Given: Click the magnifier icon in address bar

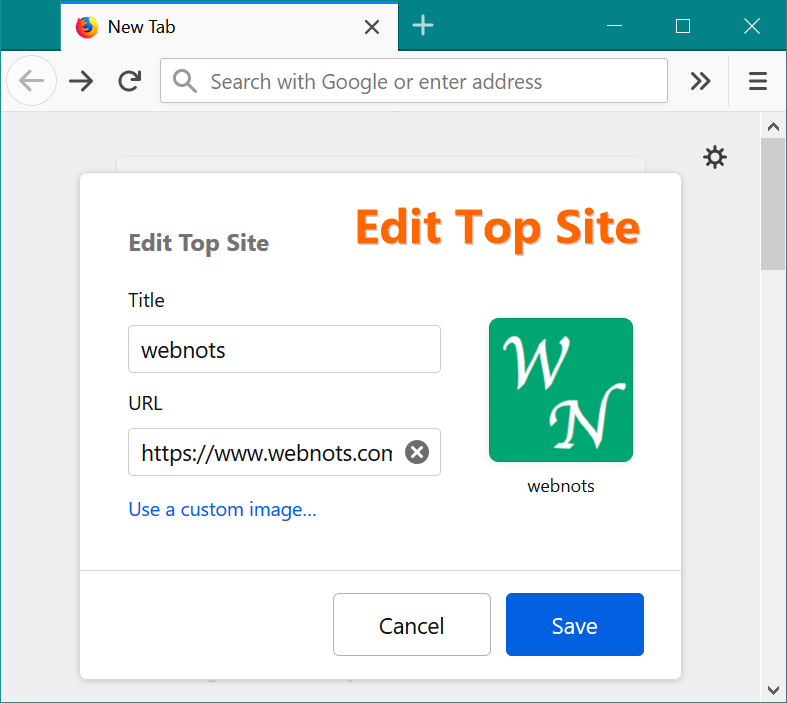Looking at the screenshot, I should click(184, 81).
